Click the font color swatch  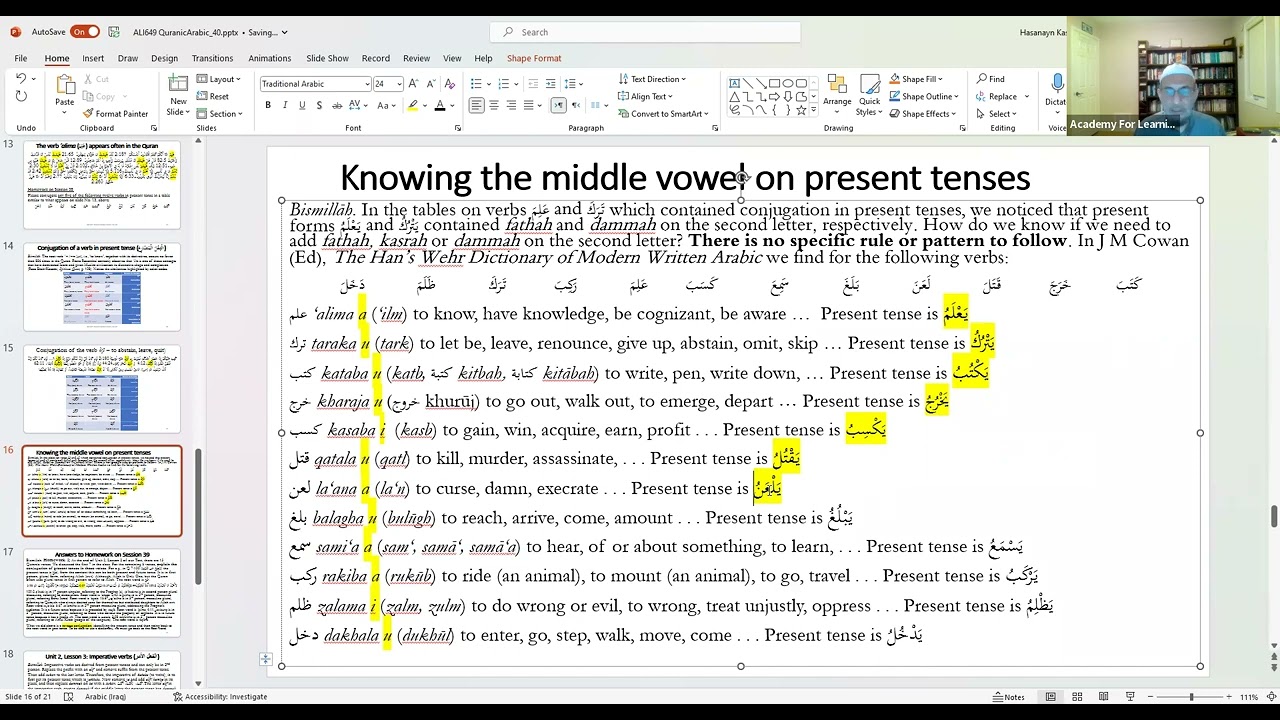(x=440, y=105)
